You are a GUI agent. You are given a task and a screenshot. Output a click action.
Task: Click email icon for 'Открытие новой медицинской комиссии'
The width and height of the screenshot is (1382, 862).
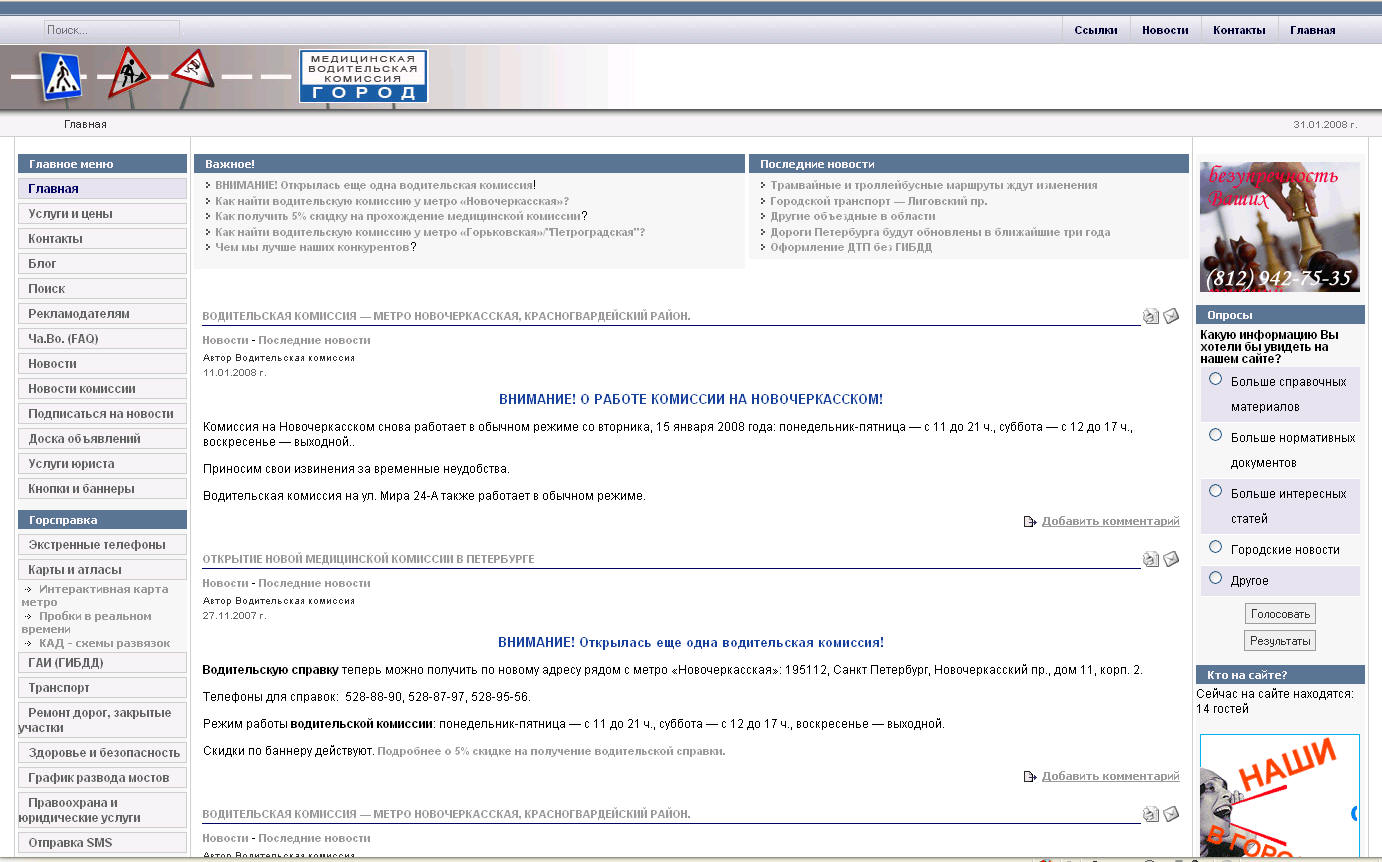[1171, 559]
